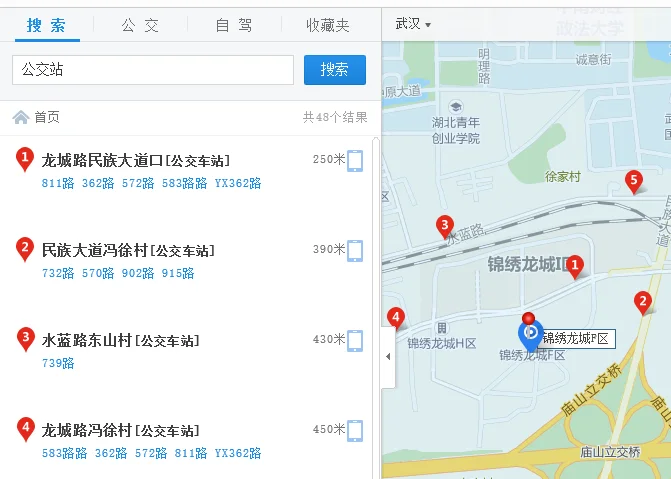671x479 pixels.
Task: Click the 450米 distance text
Action: tap(329, 429)
